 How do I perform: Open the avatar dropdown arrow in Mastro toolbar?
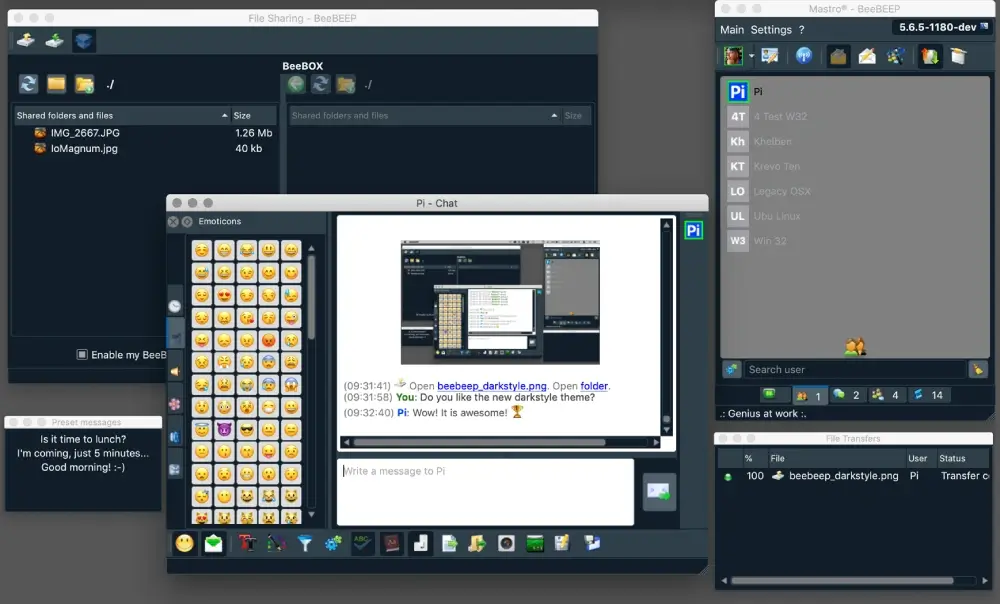point(751,56)
